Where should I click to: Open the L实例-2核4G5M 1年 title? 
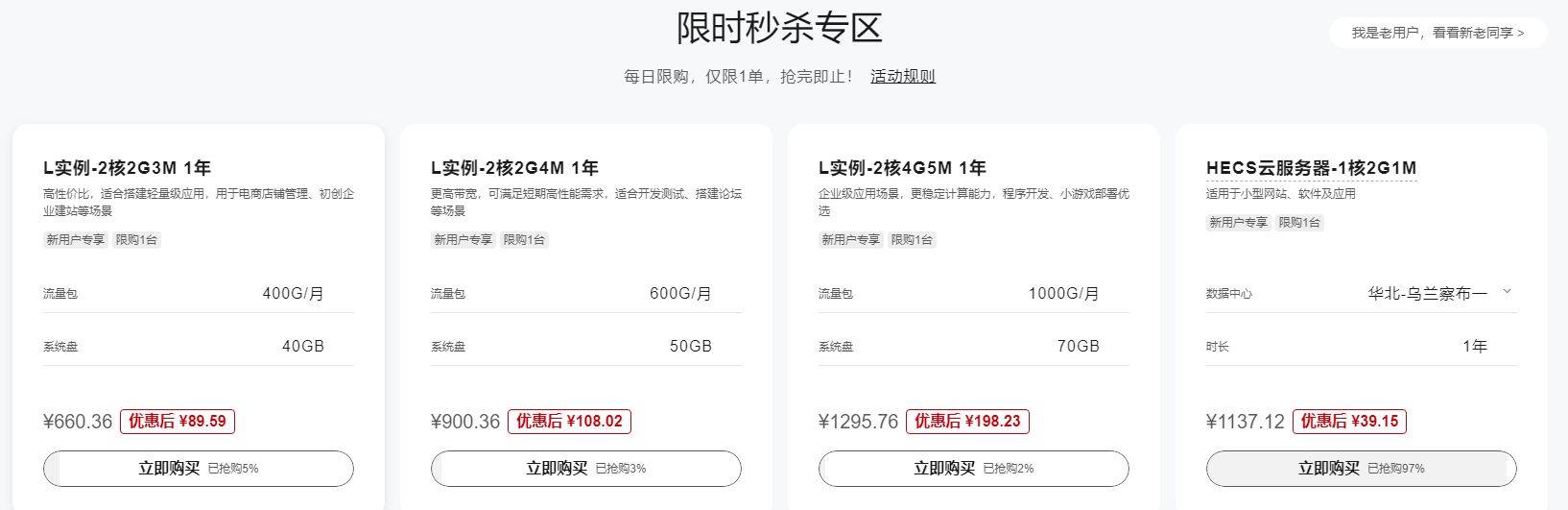(x=902, y=168)
